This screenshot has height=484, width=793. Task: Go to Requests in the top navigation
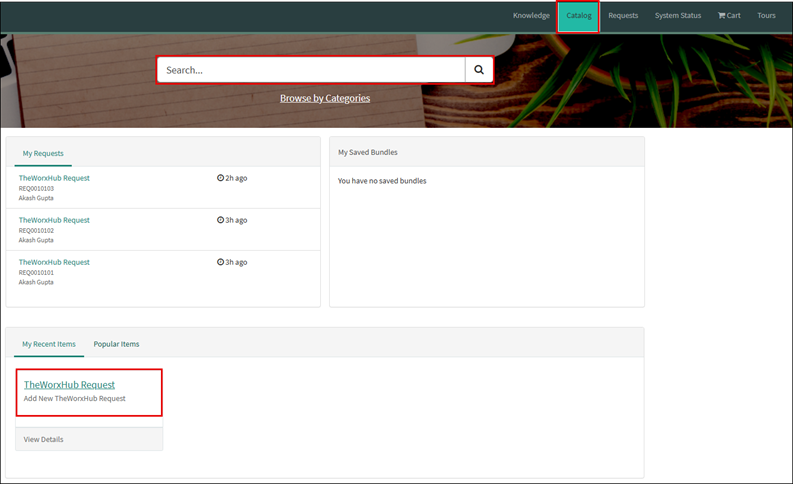623,16
